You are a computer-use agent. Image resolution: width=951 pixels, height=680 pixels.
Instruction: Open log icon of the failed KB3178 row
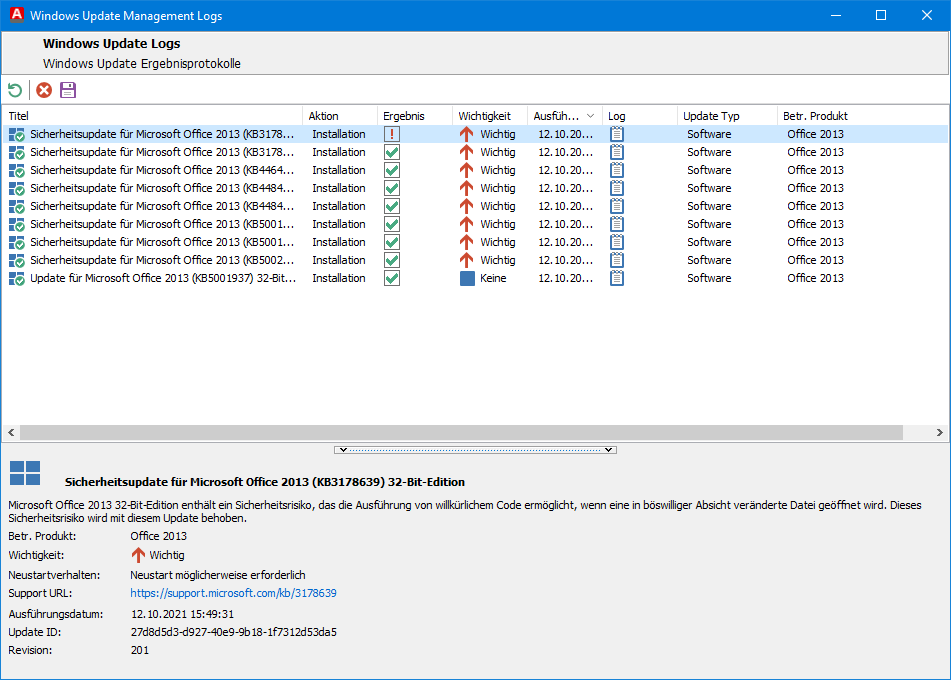tap(617, 134)
